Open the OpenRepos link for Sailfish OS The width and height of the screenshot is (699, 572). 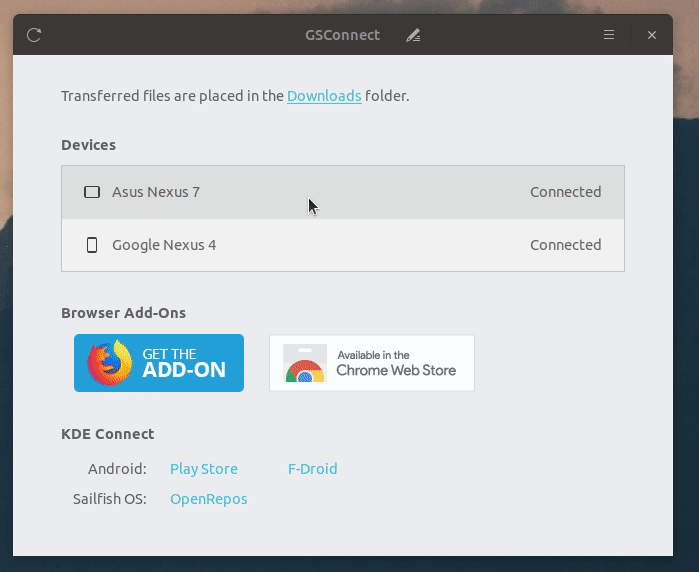point(209,499)
